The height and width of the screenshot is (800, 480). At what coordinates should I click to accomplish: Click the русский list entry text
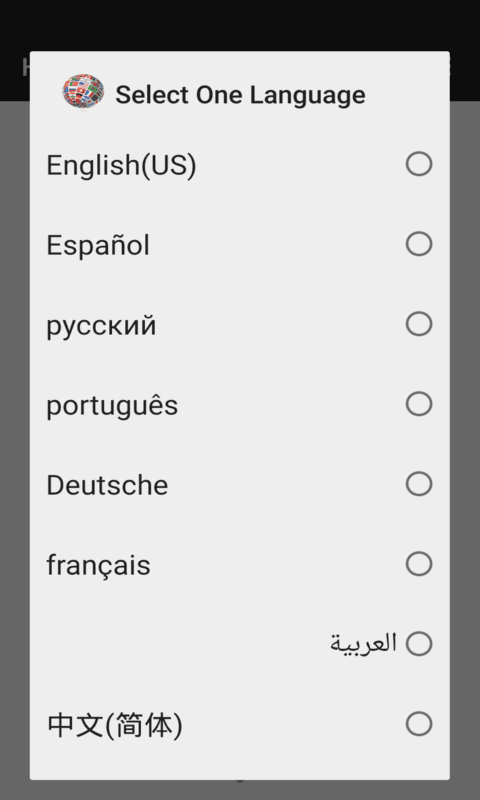click(101, 327)
